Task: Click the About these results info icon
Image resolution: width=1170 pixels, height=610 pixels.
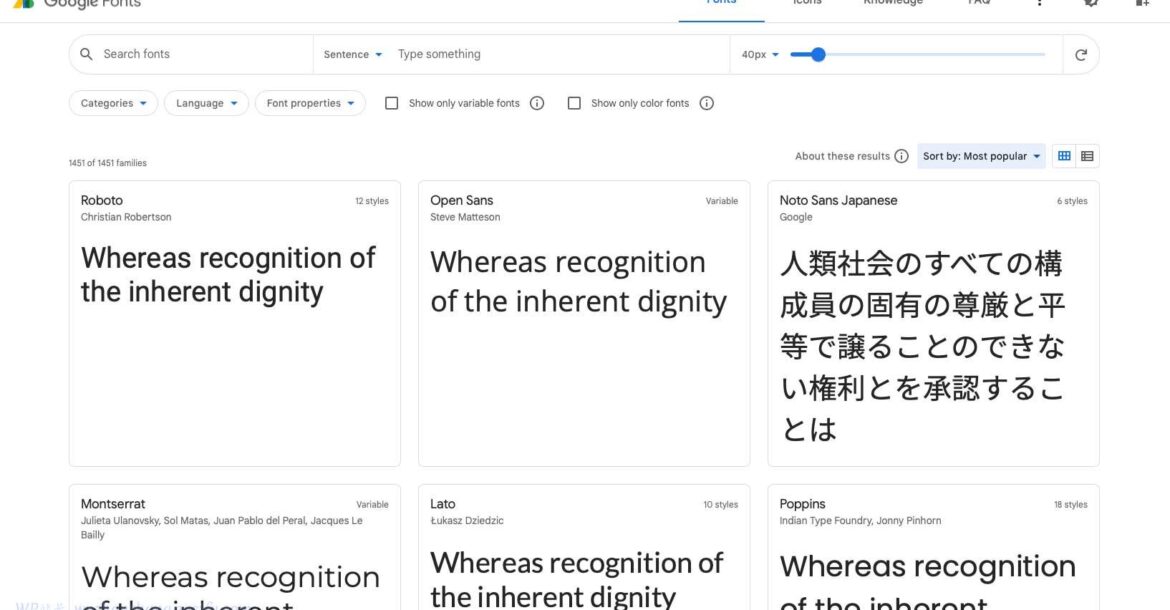Action: pyautogui.click(x=901, y=155)
